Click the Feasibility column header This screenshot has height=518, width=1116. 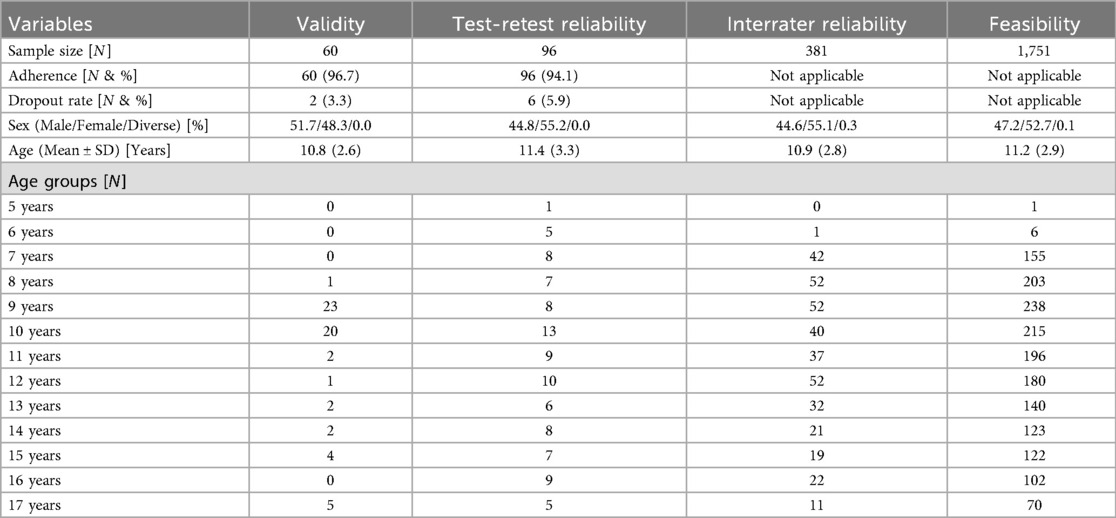pyautogui.click(x=1034, y=23)
